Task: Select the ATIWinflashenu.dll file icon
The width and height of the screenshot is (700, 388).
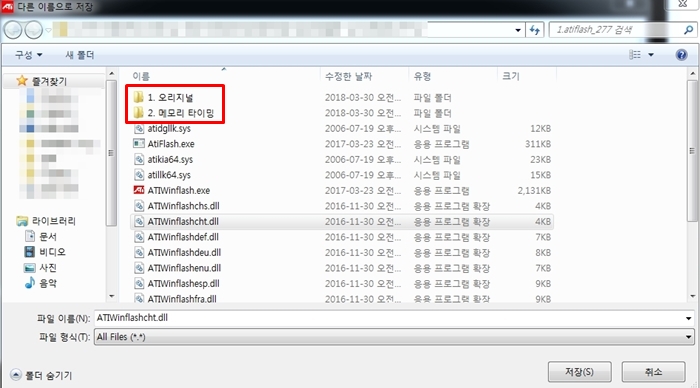Action: [139, 268]
